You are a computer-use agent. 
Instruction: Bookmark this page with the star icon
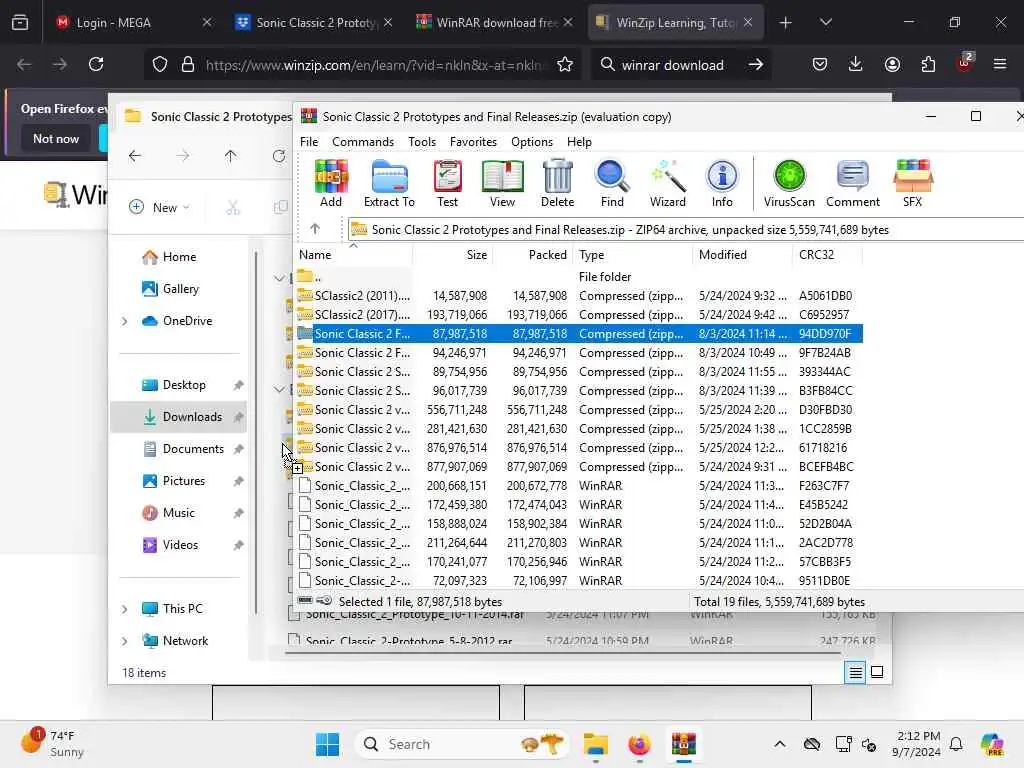[x=565, y=64]
